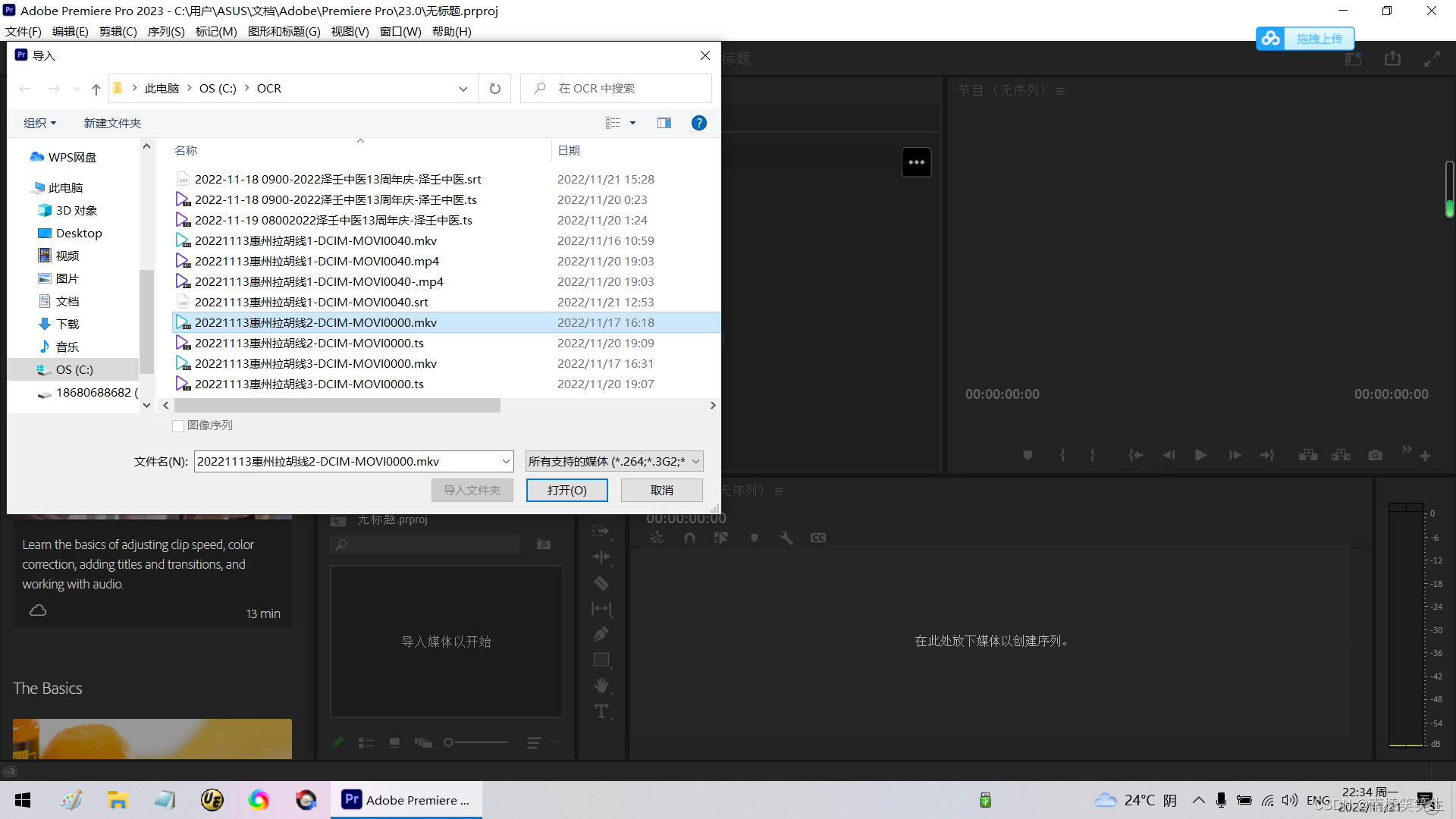Click Go to Out point icon

tap(1267, 455)
